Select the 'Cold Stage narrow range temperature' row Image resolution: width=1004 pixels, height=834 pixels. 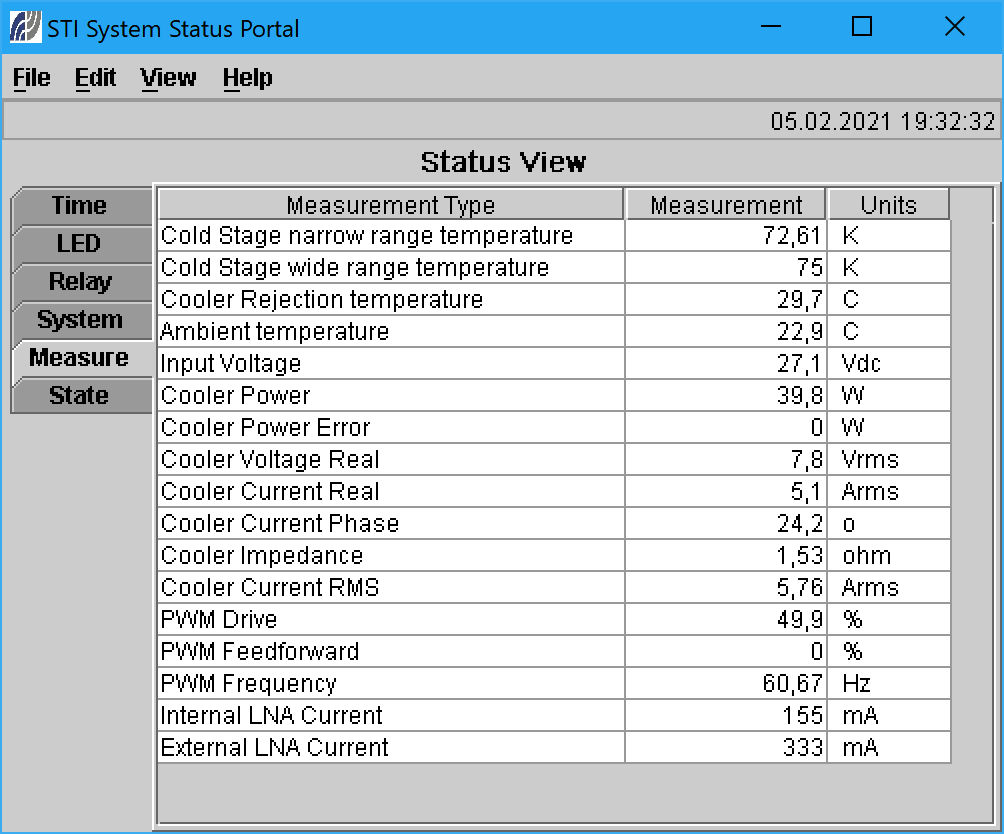pyautogui.click(x=554, y=236)
